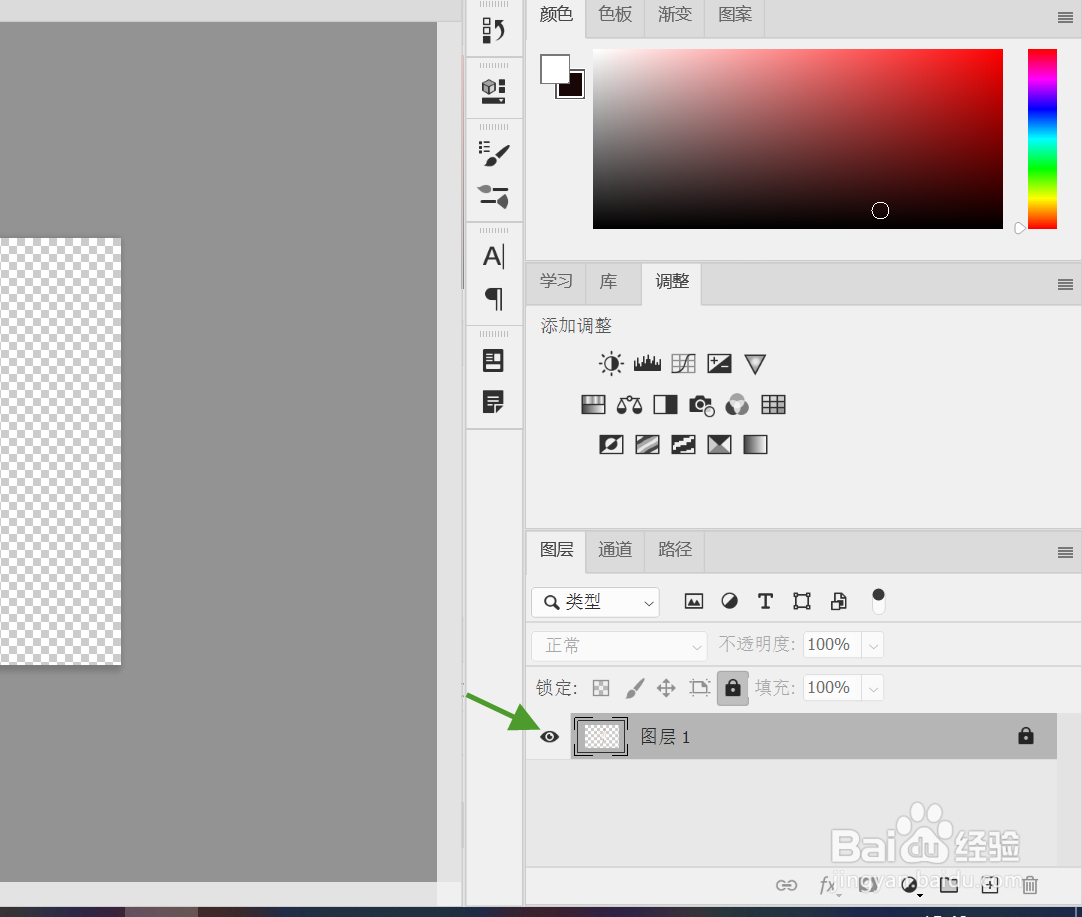The width and height of the screenshot is (1082, 917).
Task: Open the Adjustments panel options menu
Action: [1065, 284]
